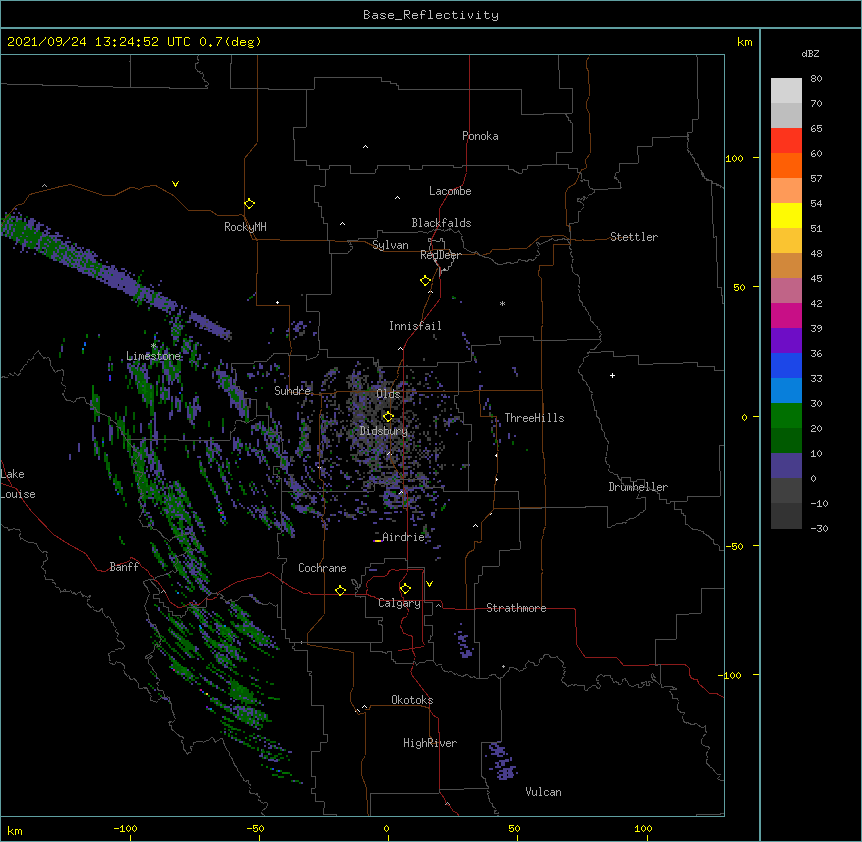Image resolution: width=862 pixels, height=842 pixels.
Task: Click the Base_Reflectivity title text
Action: (431, 15)
